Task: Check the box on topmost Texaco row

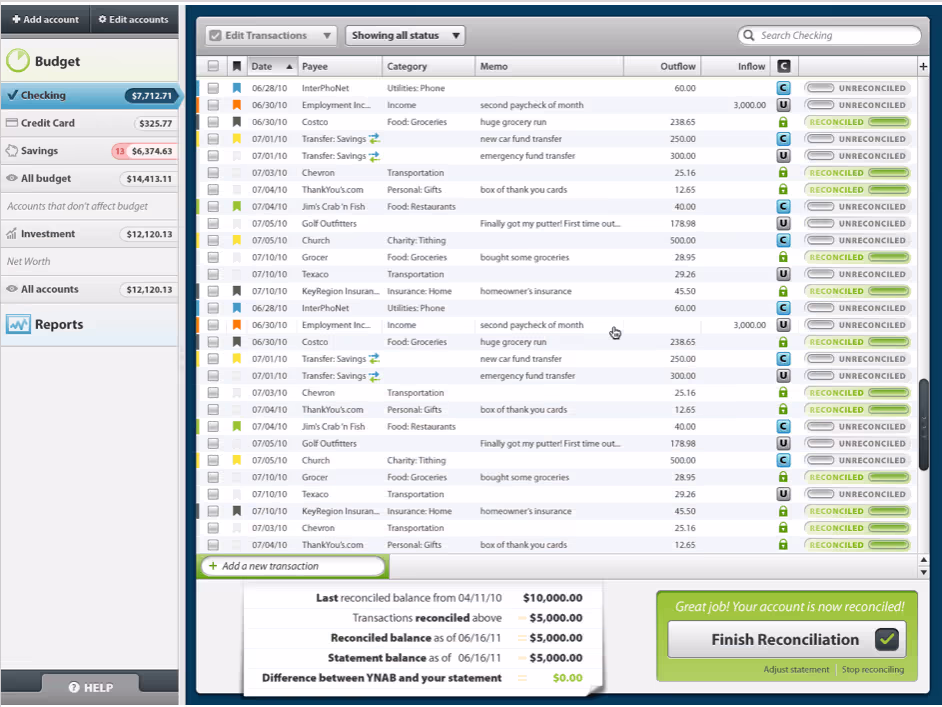Action: [213, 274]
